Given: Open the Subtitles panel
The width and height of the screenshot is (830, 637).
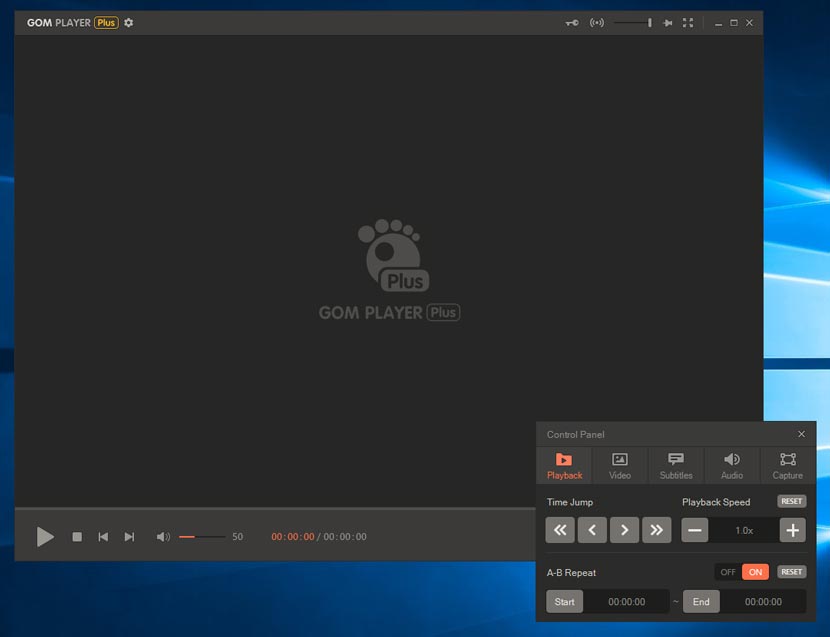Looking at the screenshot, I should (675, 465).
